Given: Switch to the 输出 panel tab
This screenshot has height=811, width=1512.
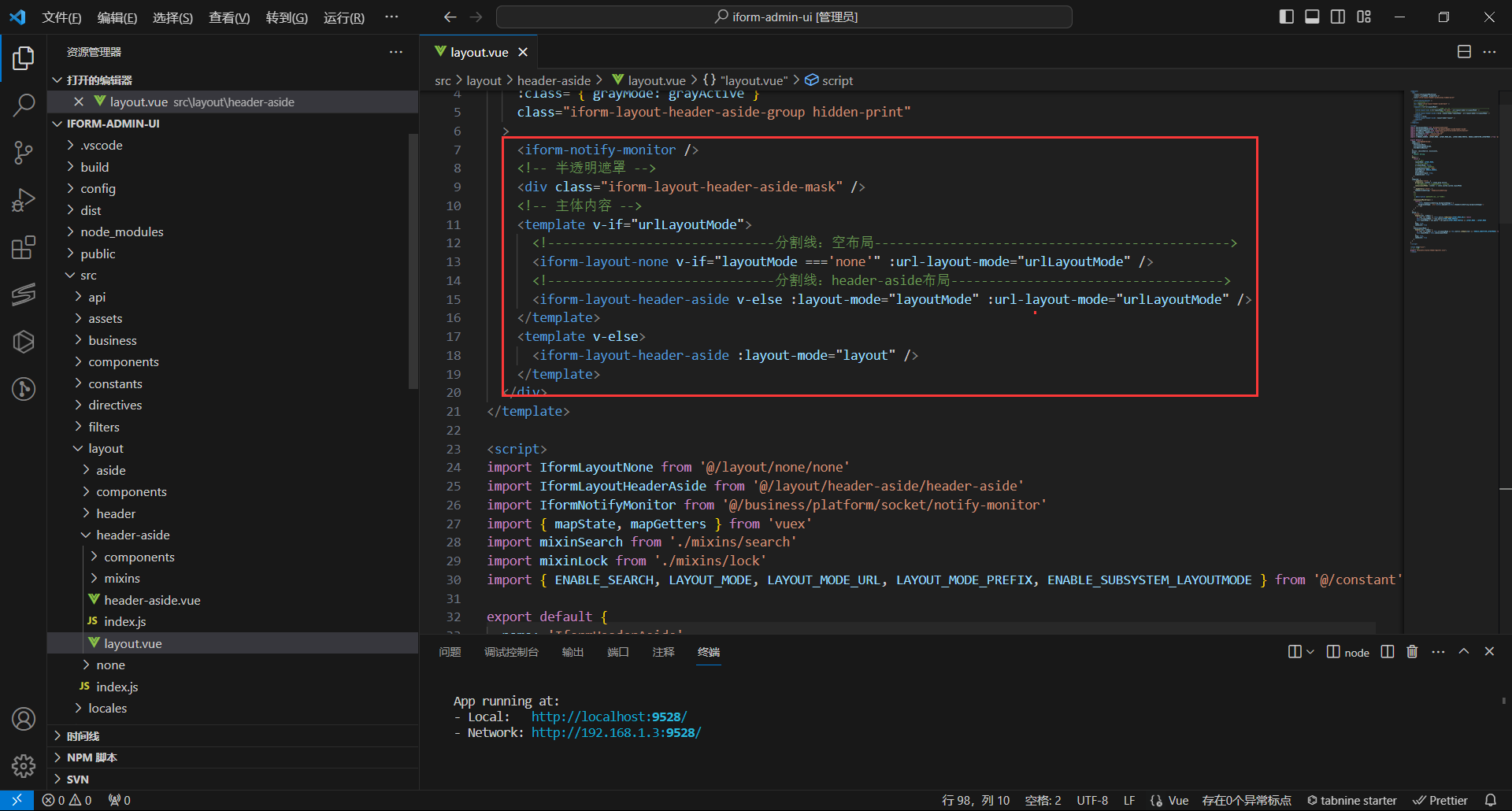Looking at the screenshot, I should [x=573, y=652].
